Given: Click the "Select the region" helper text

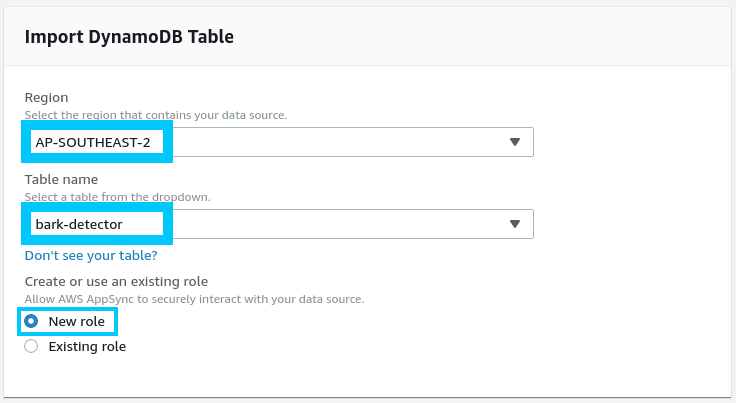Looking at the screenshot, I should pos(155,115).
